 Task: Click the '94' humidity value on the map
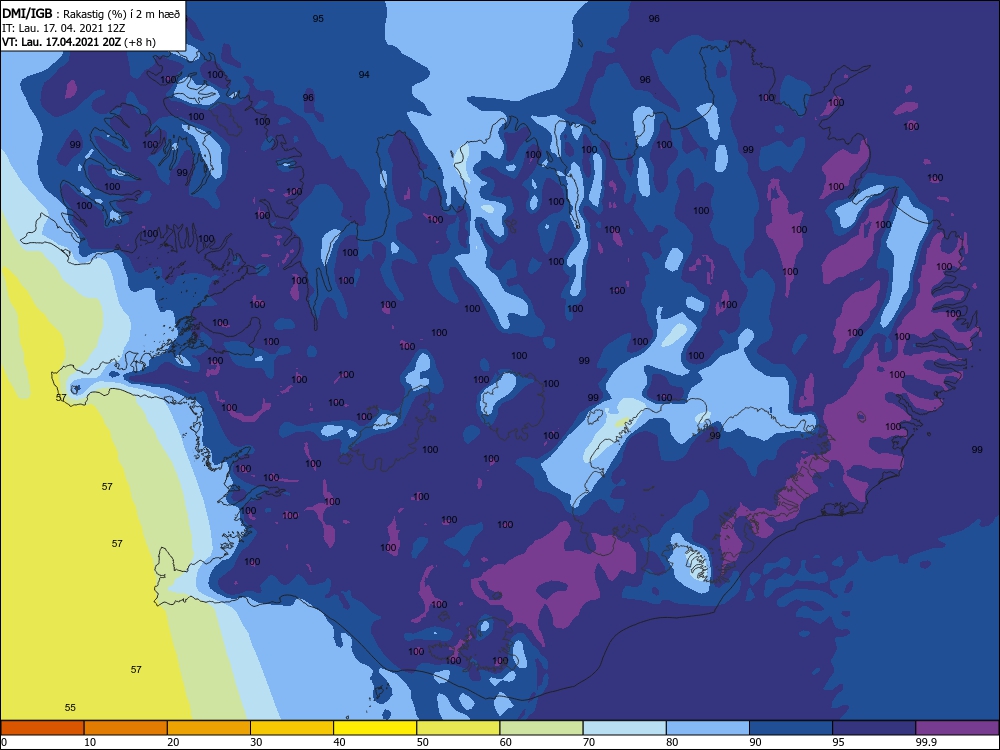(364, 75)
